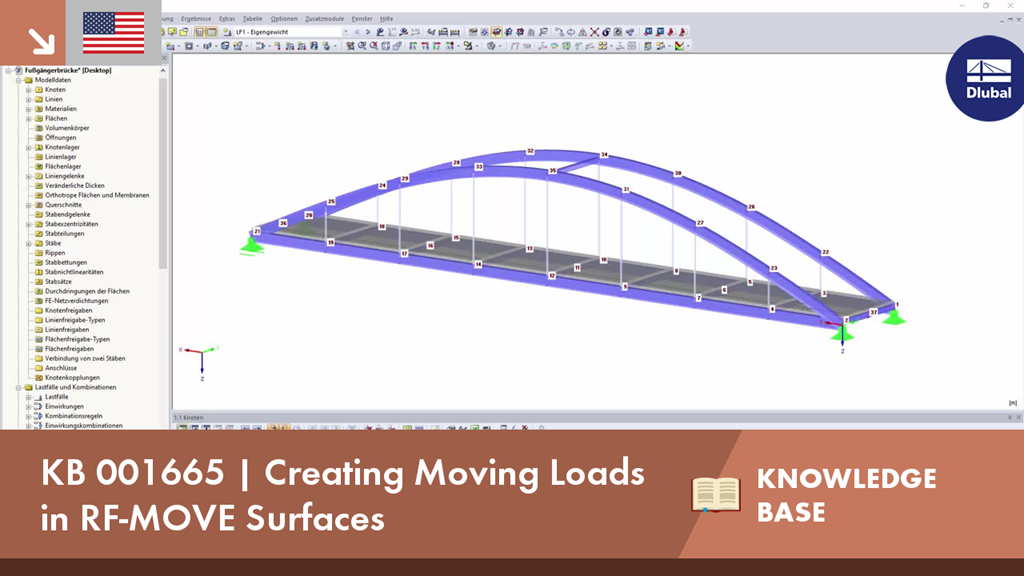Click navigator scroll-up arrow

pos(163,71)
